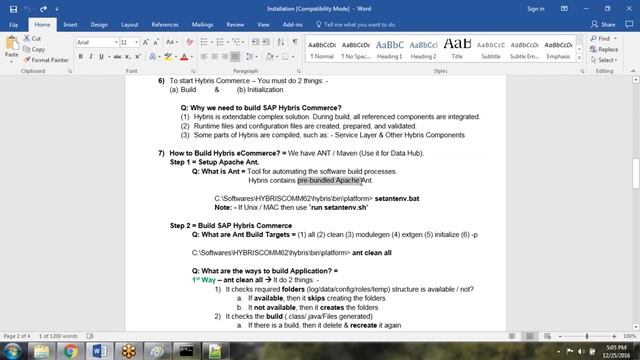Toggle Italic formatting
This screenshot has height=360, width=640.
tap(91, 57)
